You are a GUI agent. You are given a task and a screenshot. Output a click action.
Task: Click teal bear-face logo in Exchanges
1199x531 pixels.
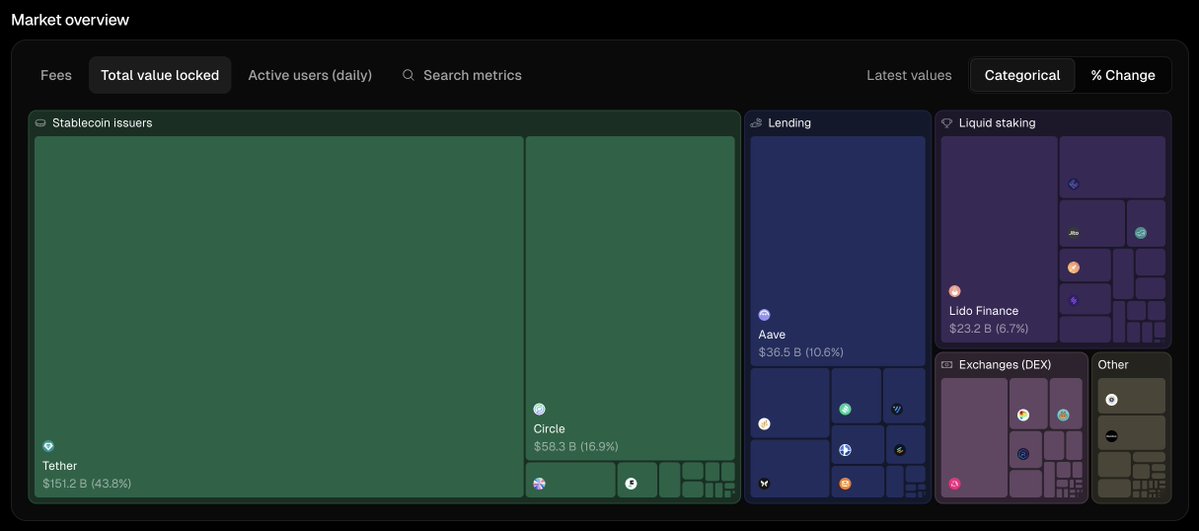(1063, 415)
